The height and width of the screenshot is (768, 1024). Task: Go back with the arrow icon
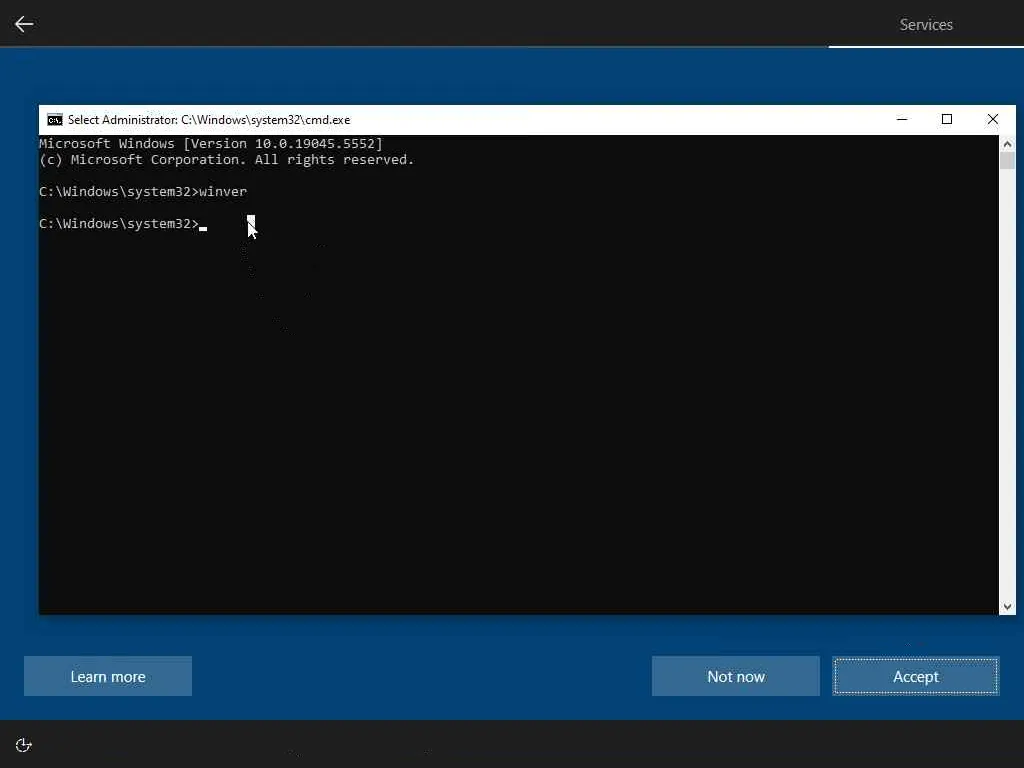click(24, 24)
